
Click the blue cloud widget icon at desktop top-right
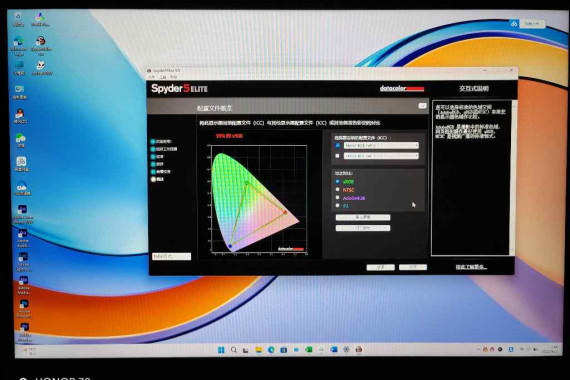click(514, 24)
